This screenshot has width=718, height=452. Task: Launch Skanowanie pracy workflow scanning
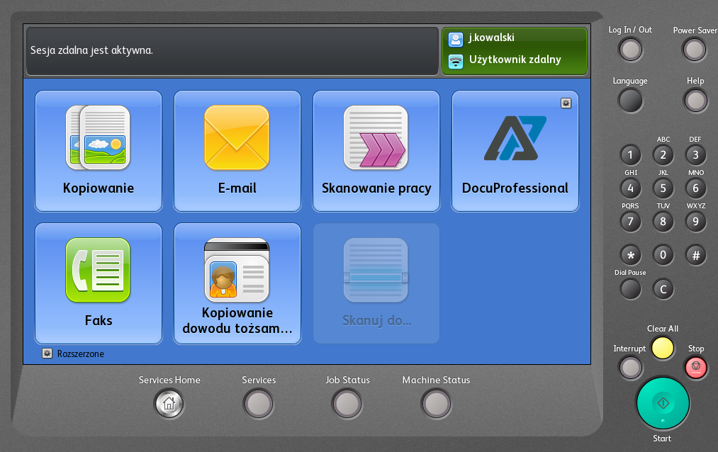coord(376,151)
